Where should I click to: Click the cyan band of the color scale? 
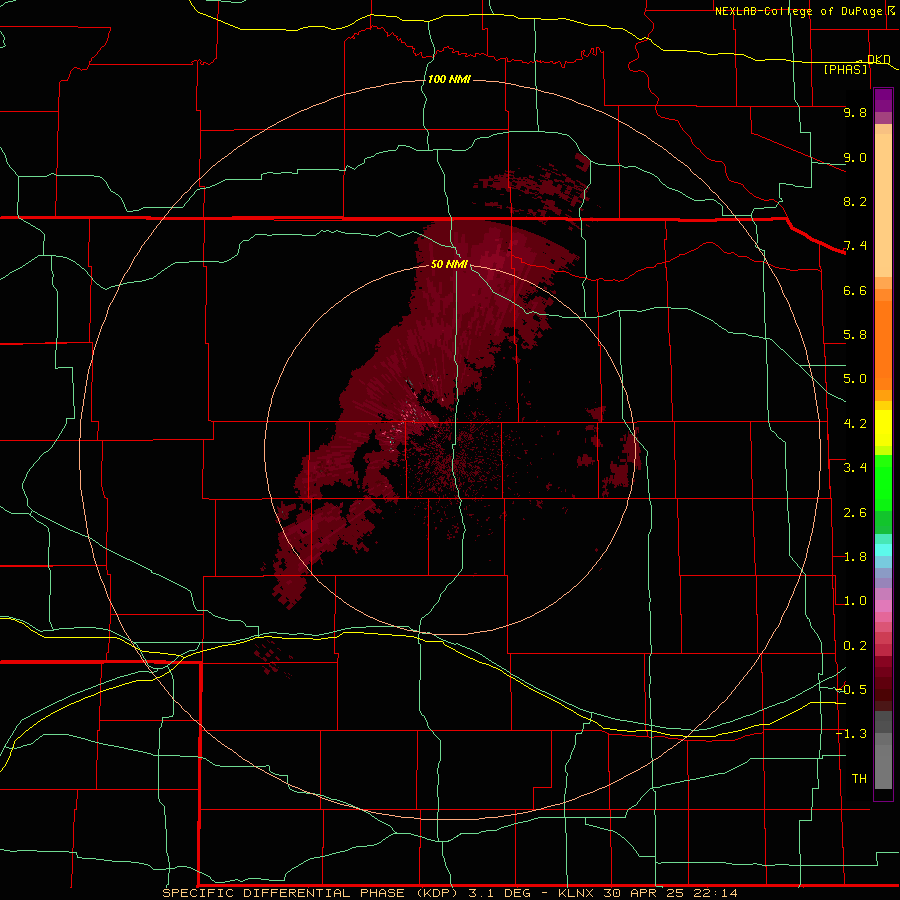[883, 550]
